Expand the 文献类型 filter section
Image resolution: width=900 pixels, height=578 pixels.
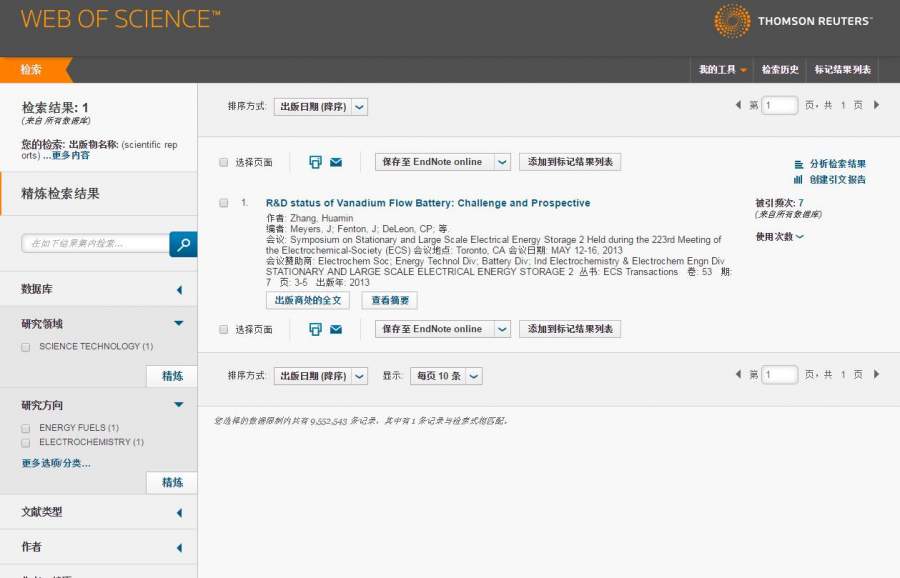tap(180, 513)
